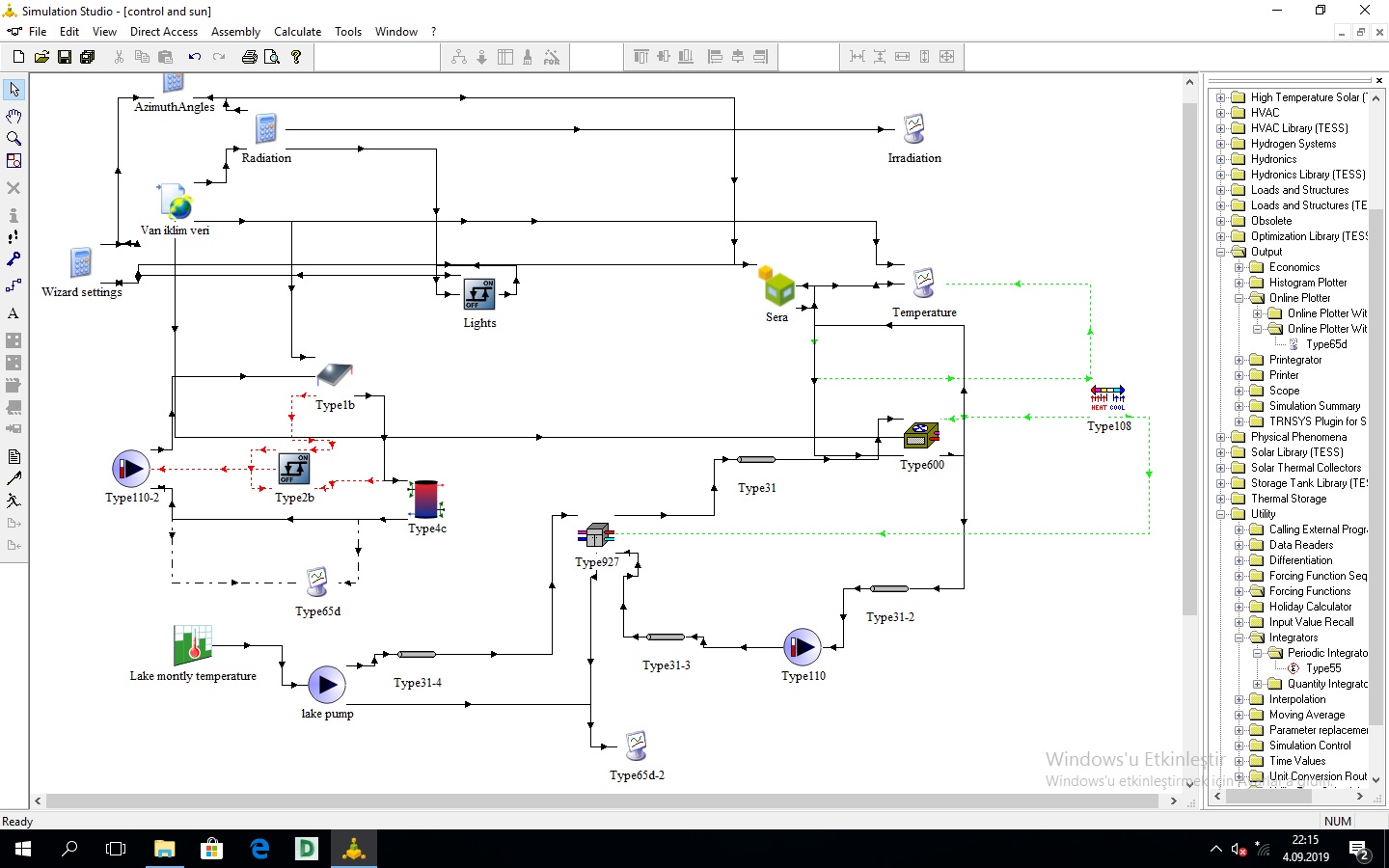Select Type55 in the component tree

1323,668
